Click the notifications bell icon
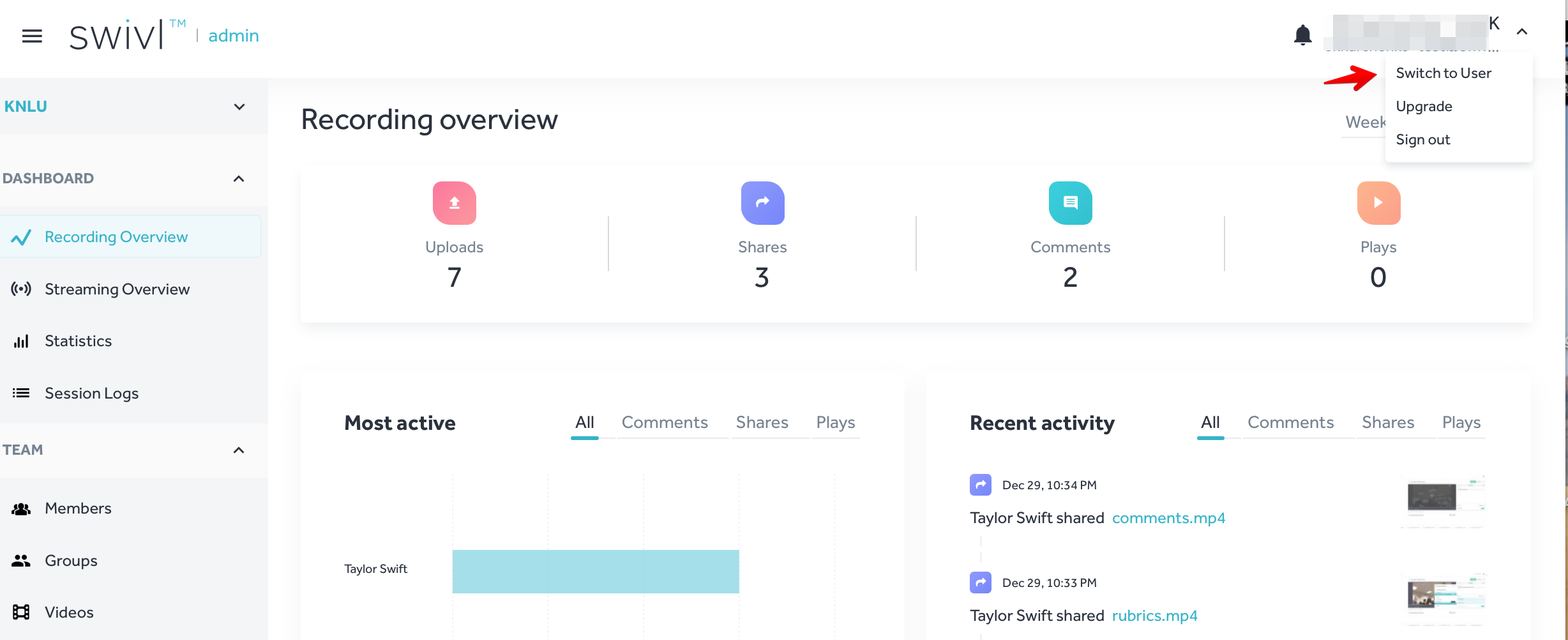 tap(1302, 34)
